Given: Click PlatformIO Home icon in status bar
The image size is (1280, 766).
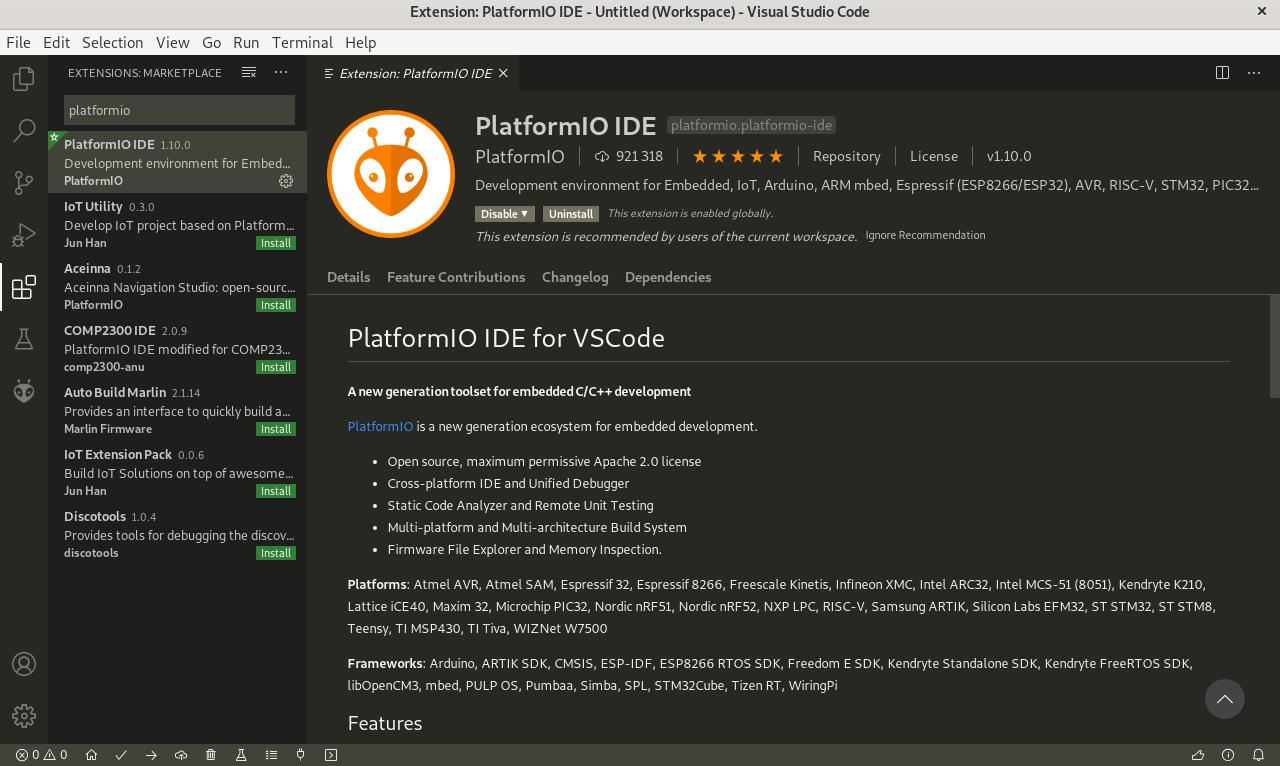Looking at the screenshot, I should (91, 755).
